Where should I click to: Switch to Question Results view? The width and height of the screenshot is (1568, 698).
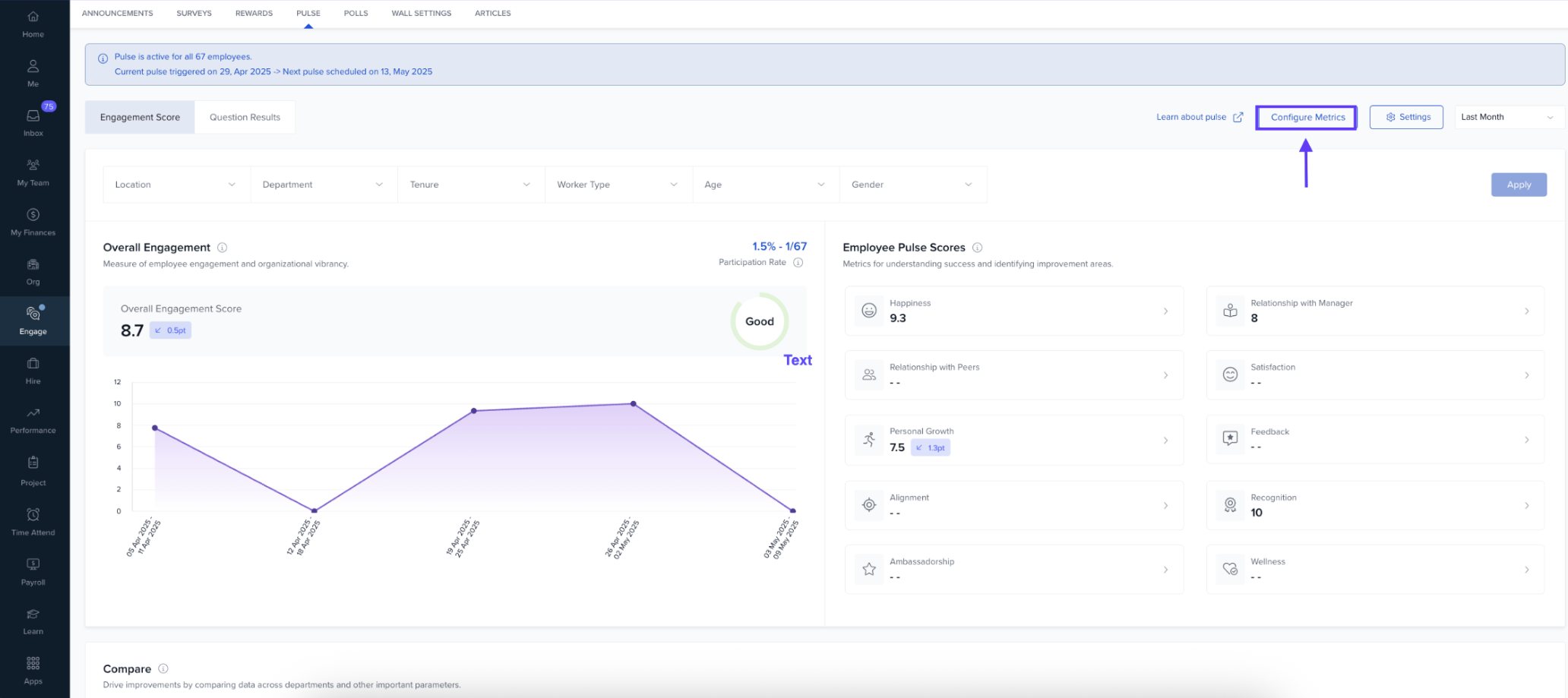245,118
